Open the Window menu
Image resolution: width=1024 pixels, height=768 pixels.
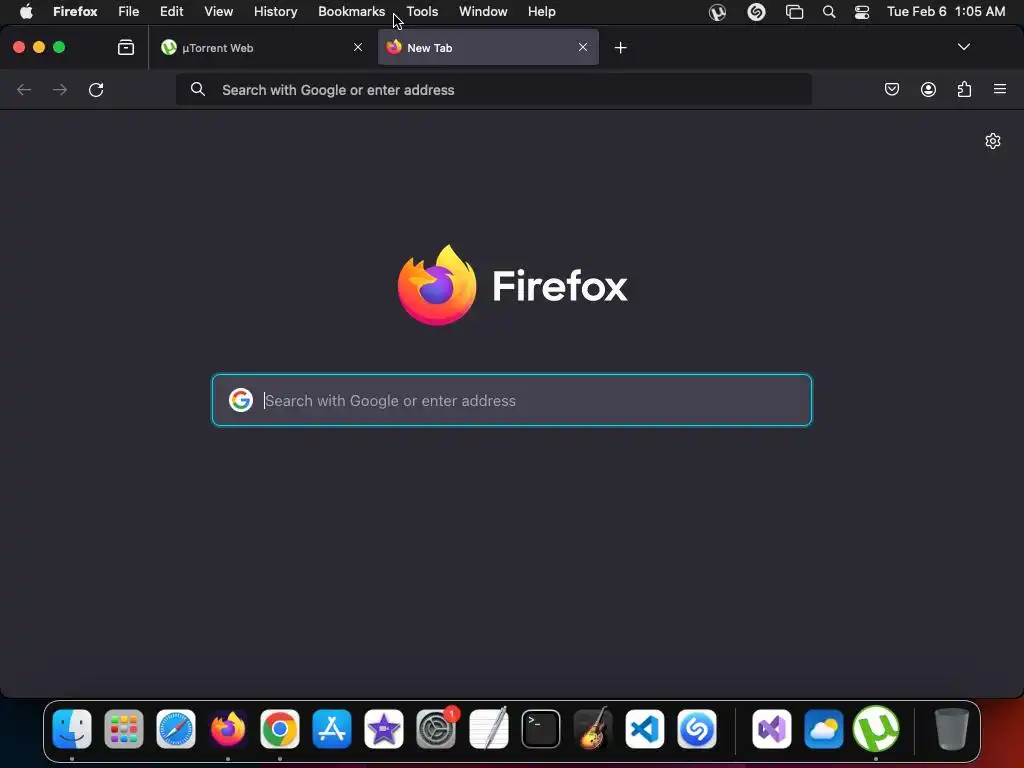pyautogui.click(x=483, y=12)
